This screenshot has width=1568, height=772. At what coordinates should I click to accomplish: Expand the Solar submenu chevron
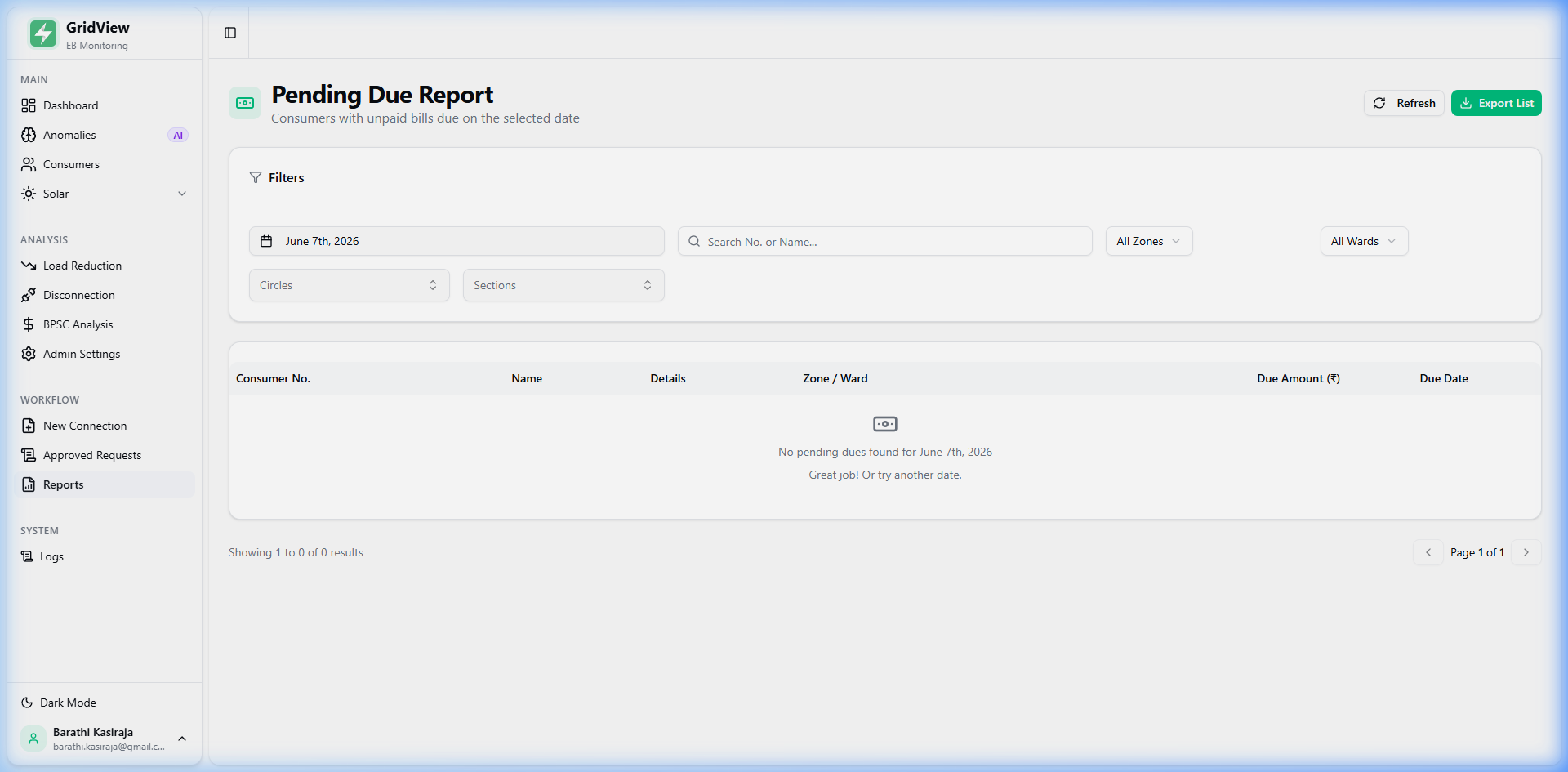pos(182,194)
